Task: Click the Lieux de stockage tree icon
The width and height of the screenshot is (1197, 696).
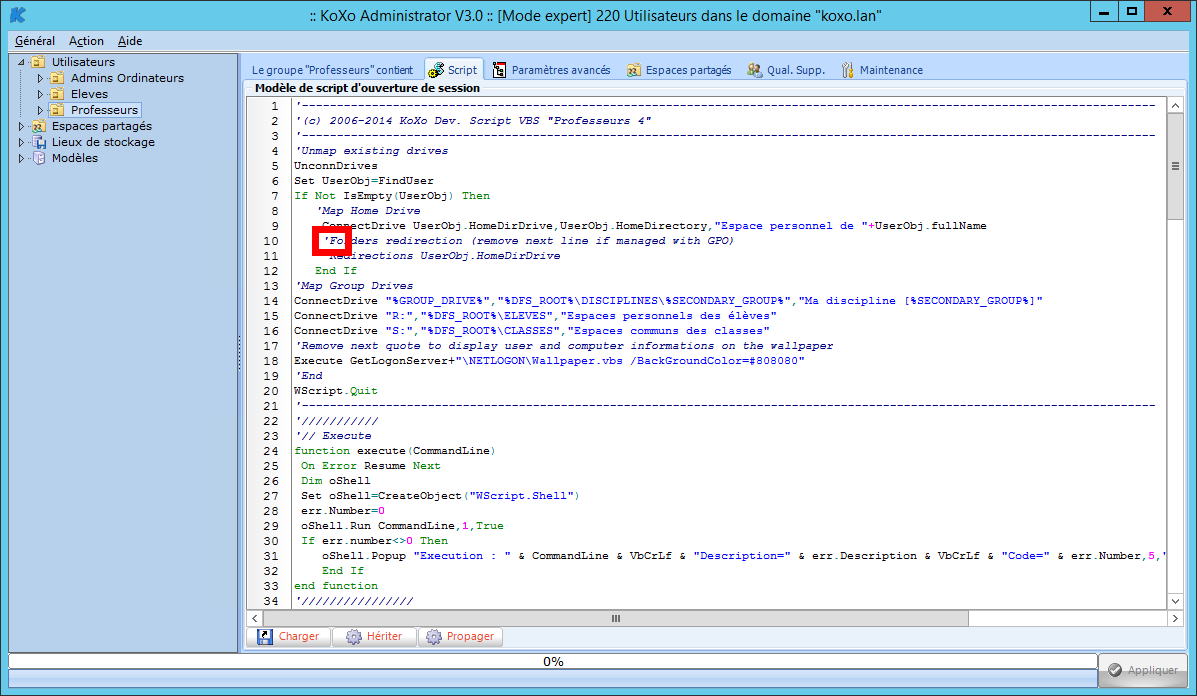Action: click(x=38, y=142)
